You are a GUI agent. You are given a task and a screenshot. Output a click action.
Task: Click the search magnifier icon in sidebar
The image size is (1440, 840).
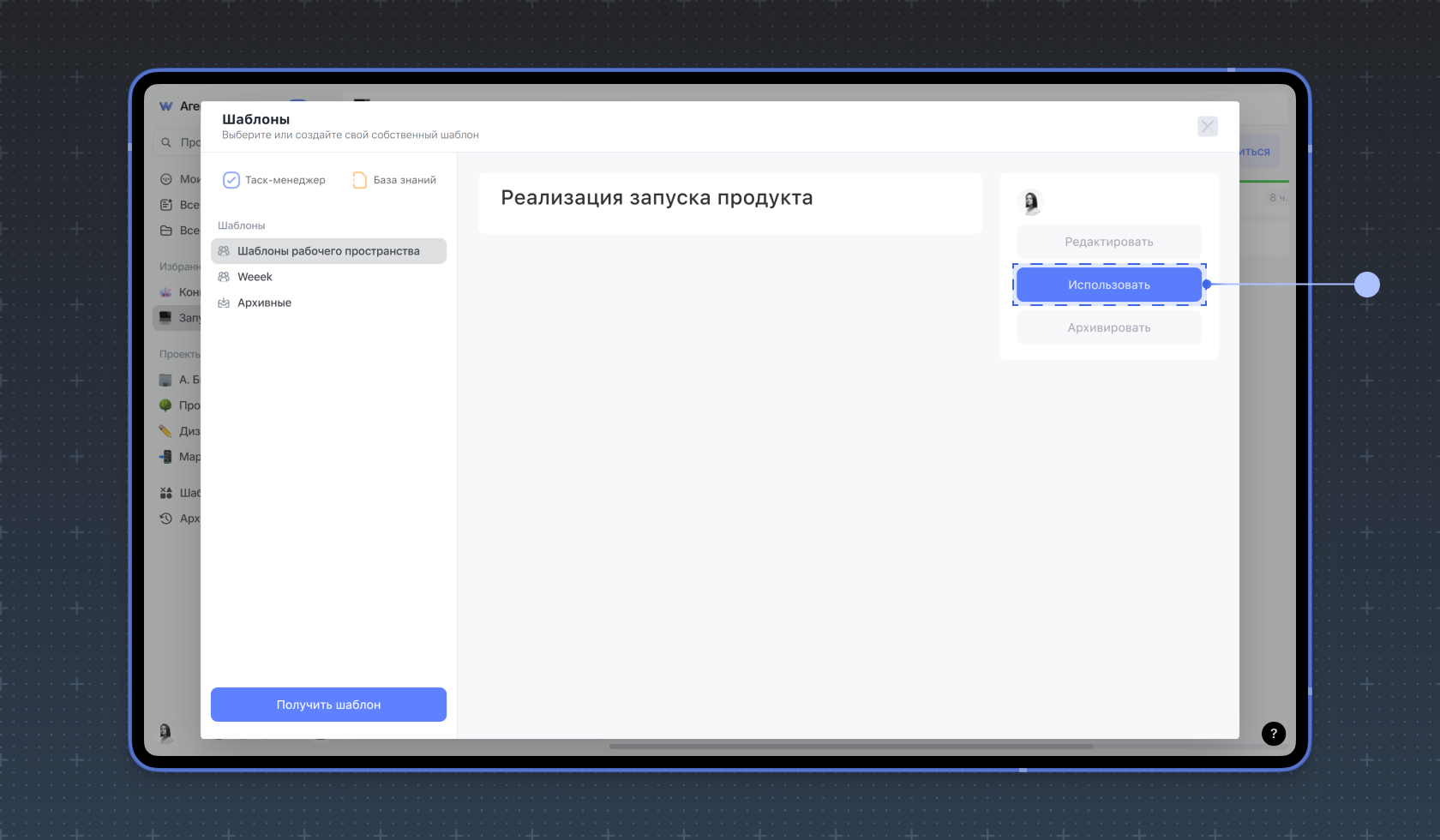(166, 142)
